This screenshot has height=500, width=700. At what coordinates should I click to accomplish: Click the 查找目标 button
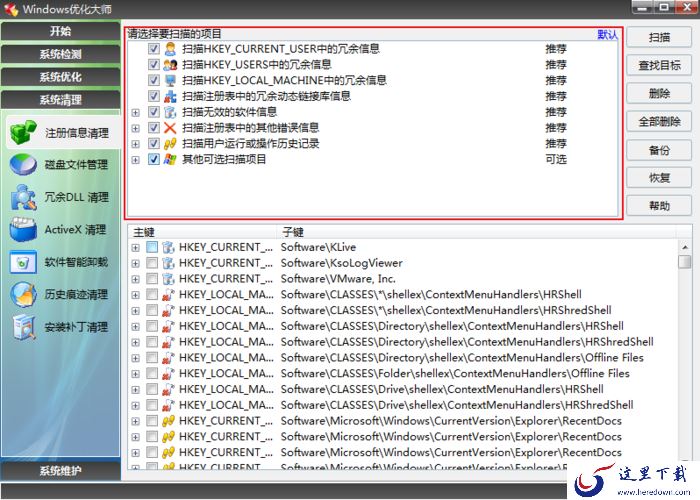(659, 66)
